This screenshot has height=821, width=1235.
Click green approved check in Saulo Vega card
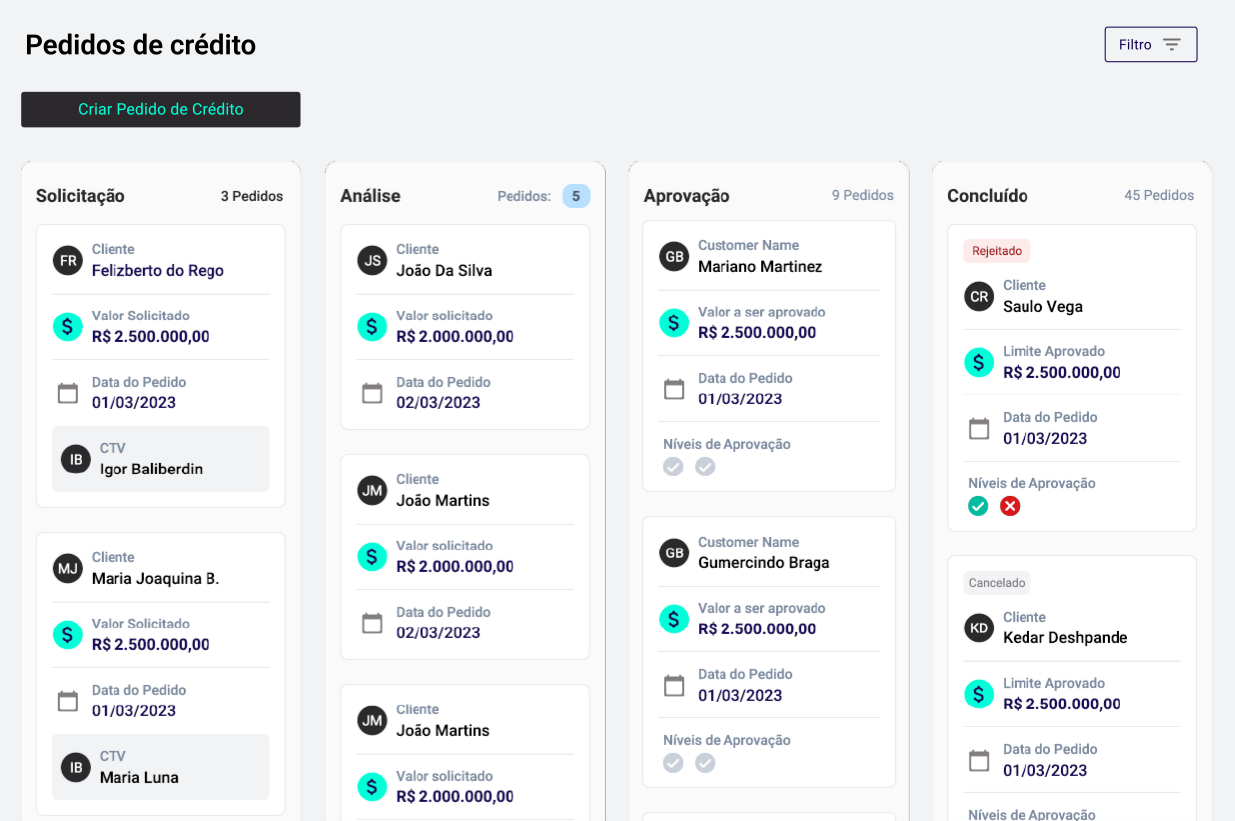pyautogui.click(x=978, y=506)
